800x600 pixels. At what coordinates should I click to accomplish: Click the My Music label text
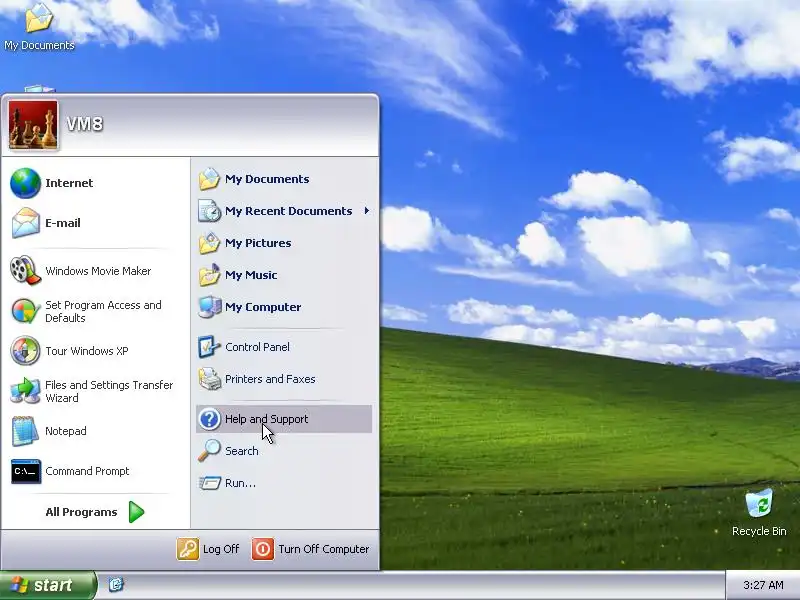click(x=251, y=275)
